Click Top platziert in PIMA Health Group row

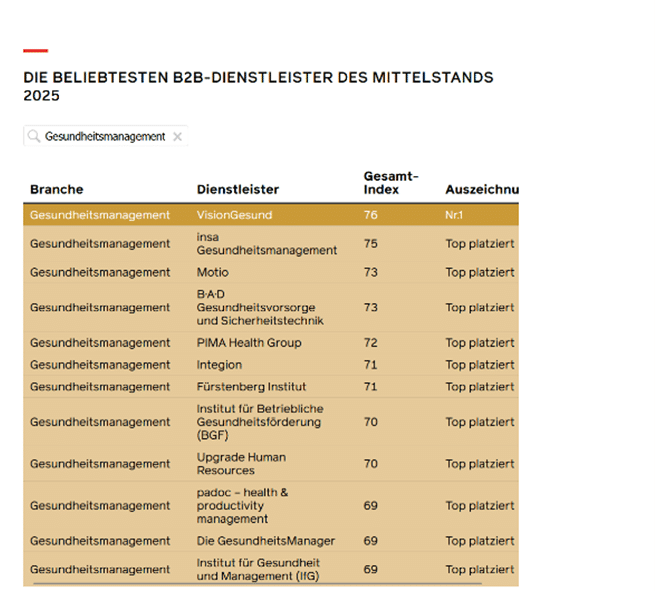point(480,342)
